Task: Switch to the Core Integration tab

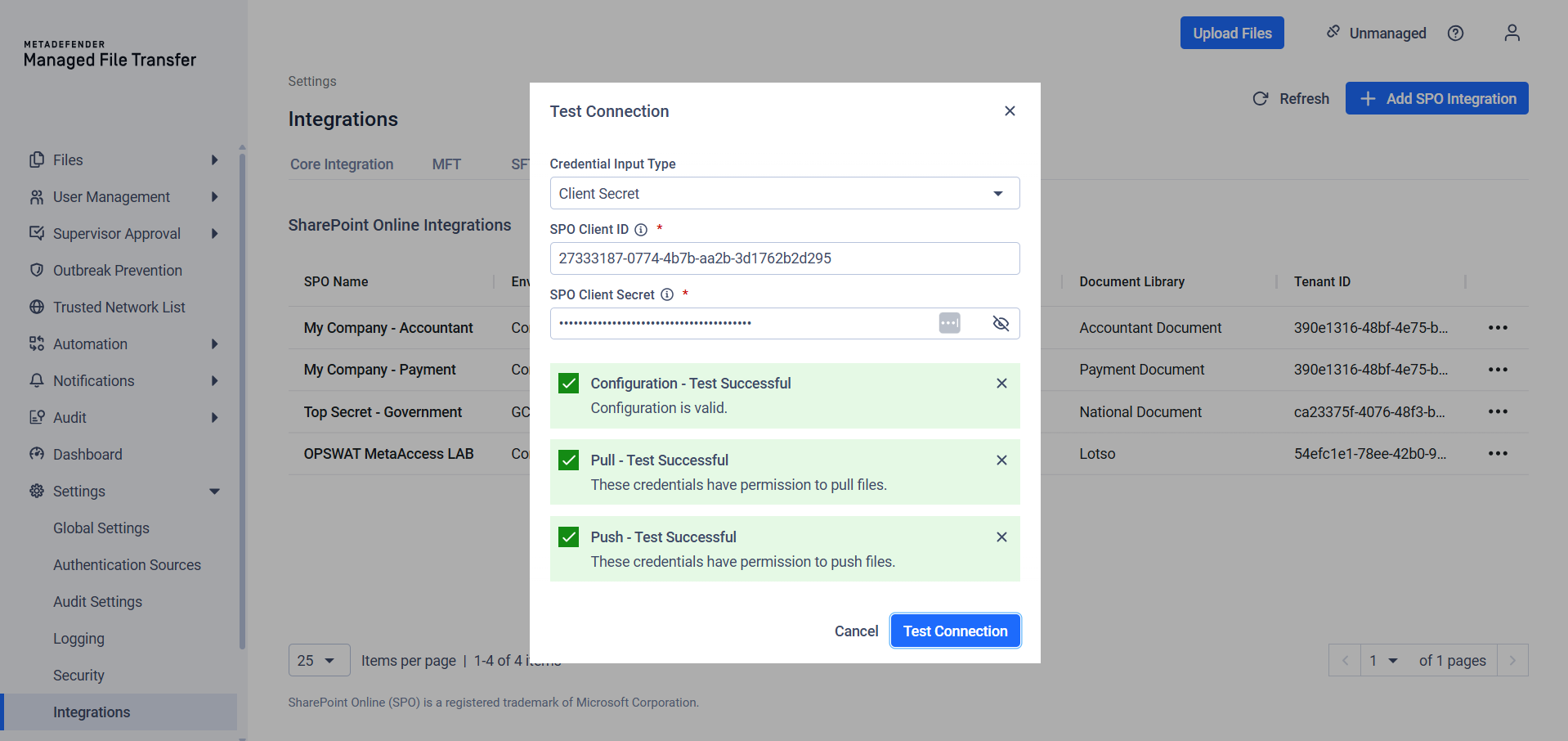Action: (x=342, y=164)
